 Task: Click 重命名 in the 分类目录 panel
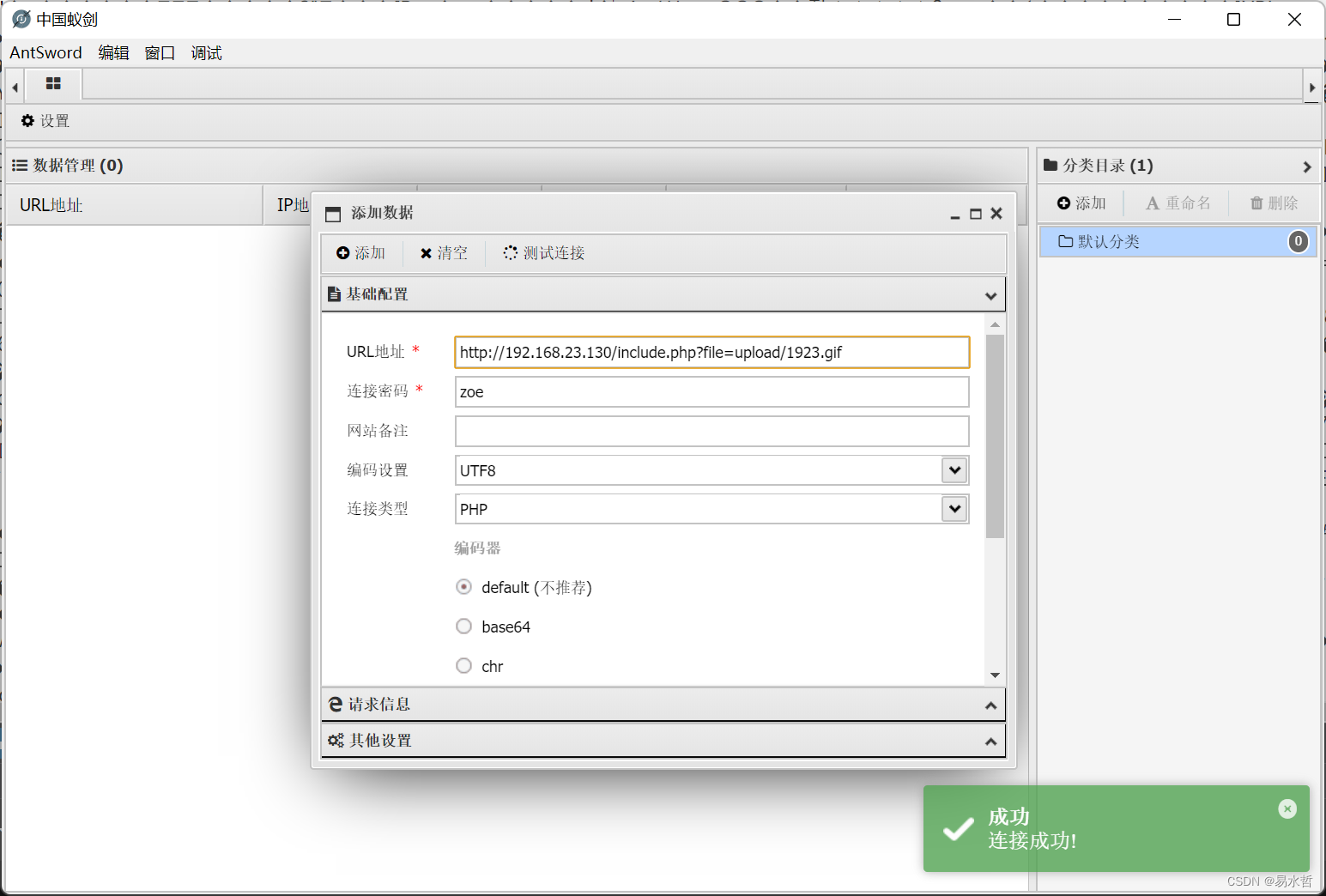[x=1178, y=203]
